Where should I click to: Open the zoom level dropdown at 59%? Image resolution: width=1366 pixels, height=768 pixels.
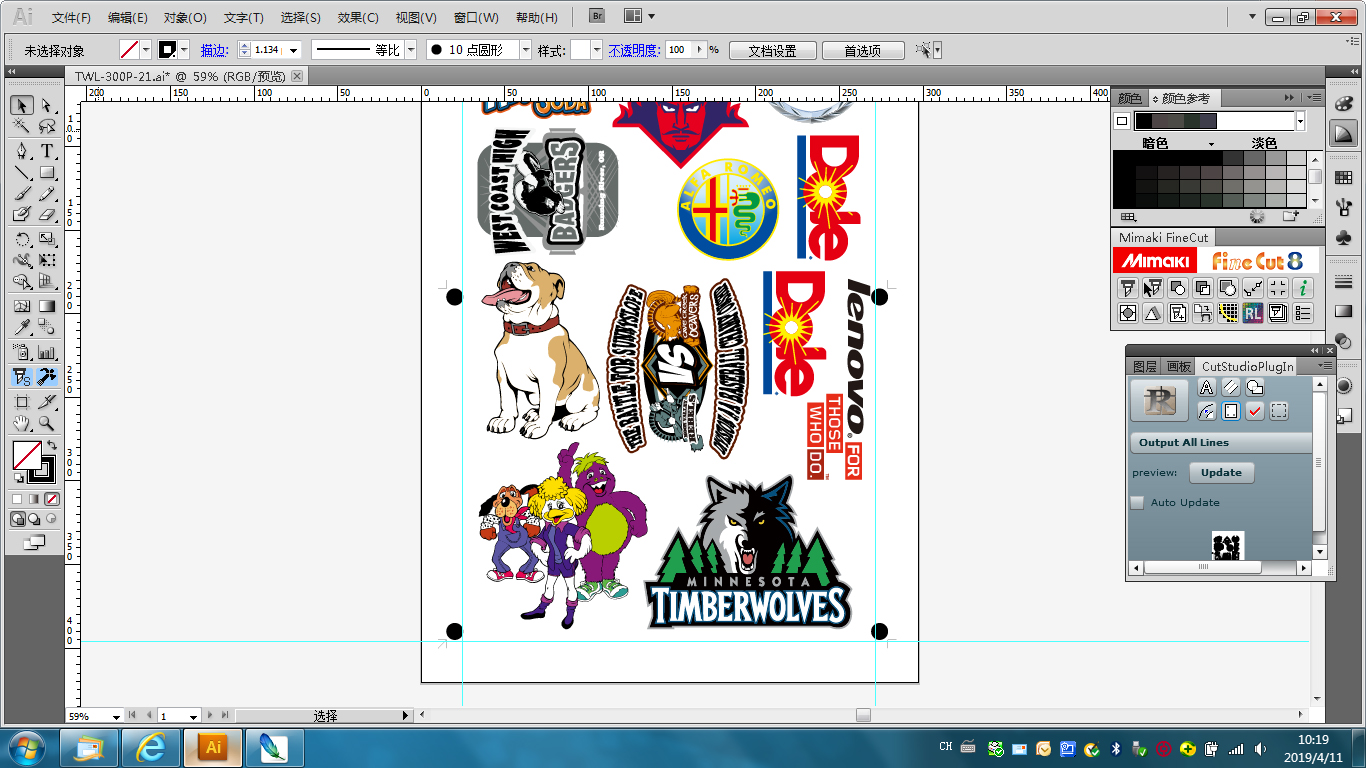[x=116, y=716]
